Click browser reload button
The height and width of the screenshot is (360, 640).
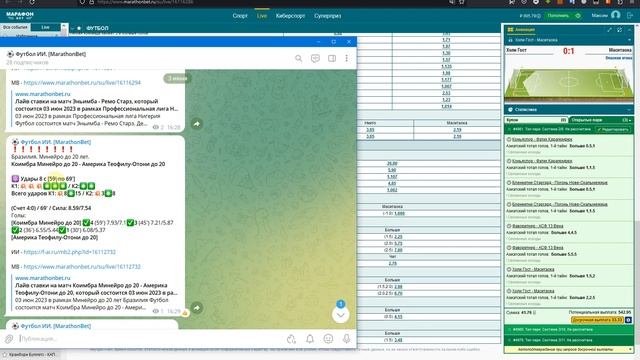pyautogui.click(x=32, y=2)
